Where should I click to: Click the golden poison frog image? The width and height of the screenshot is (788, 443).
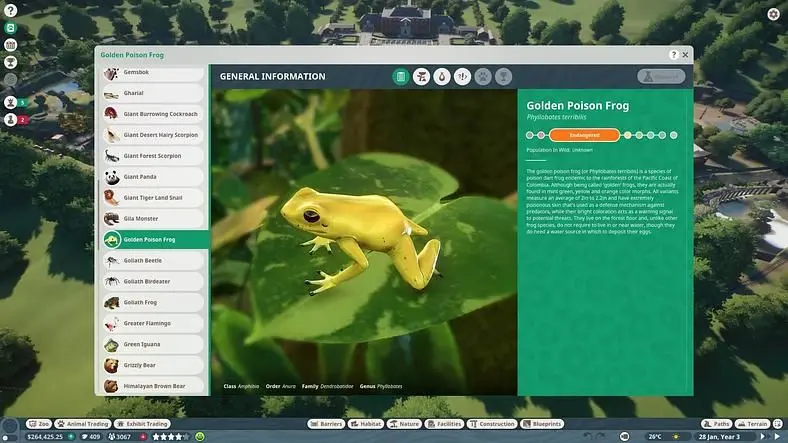click(x=364, y=242)
